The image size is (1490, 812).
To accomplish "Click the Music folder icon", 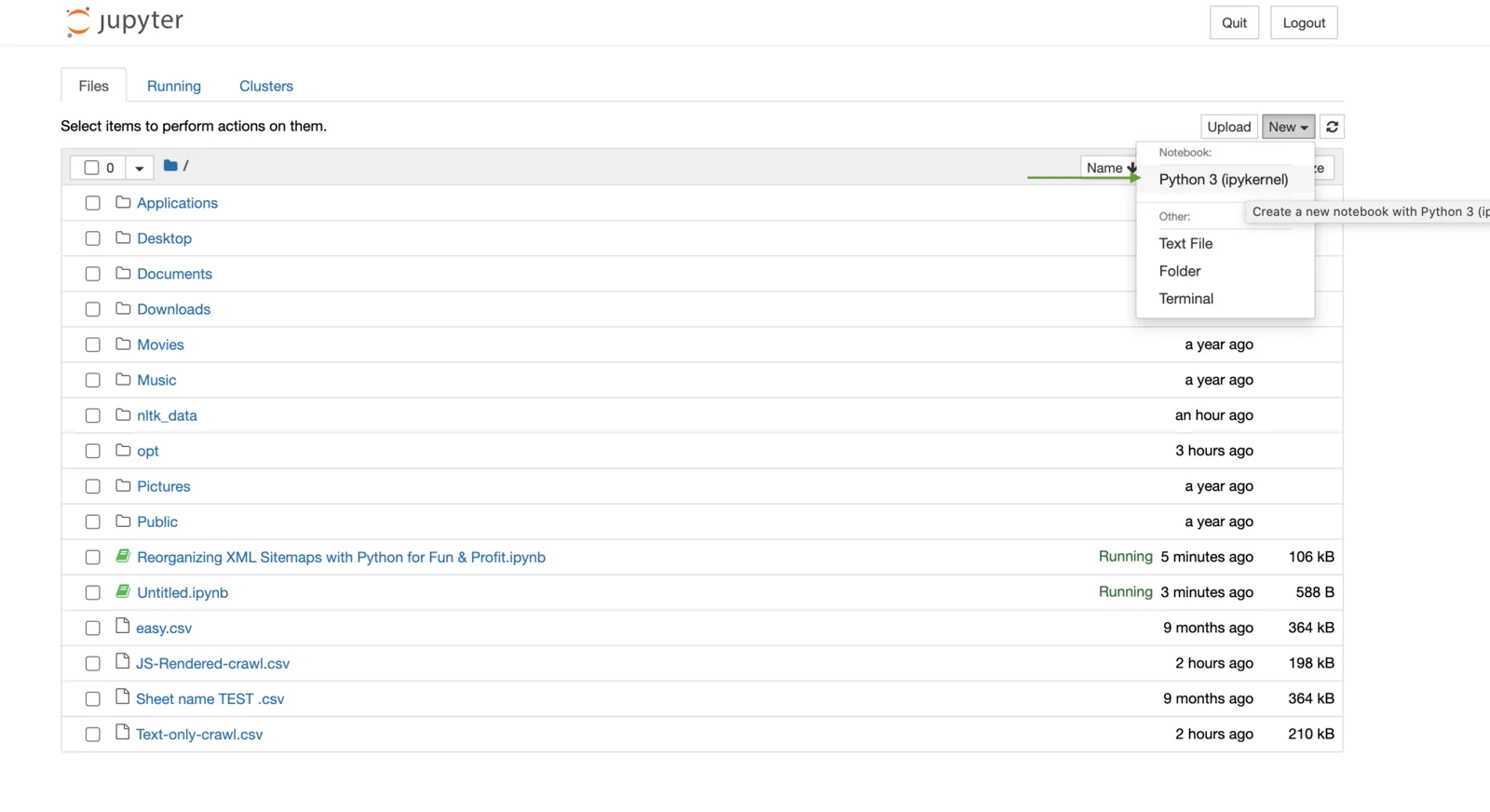I will (123, 379).
